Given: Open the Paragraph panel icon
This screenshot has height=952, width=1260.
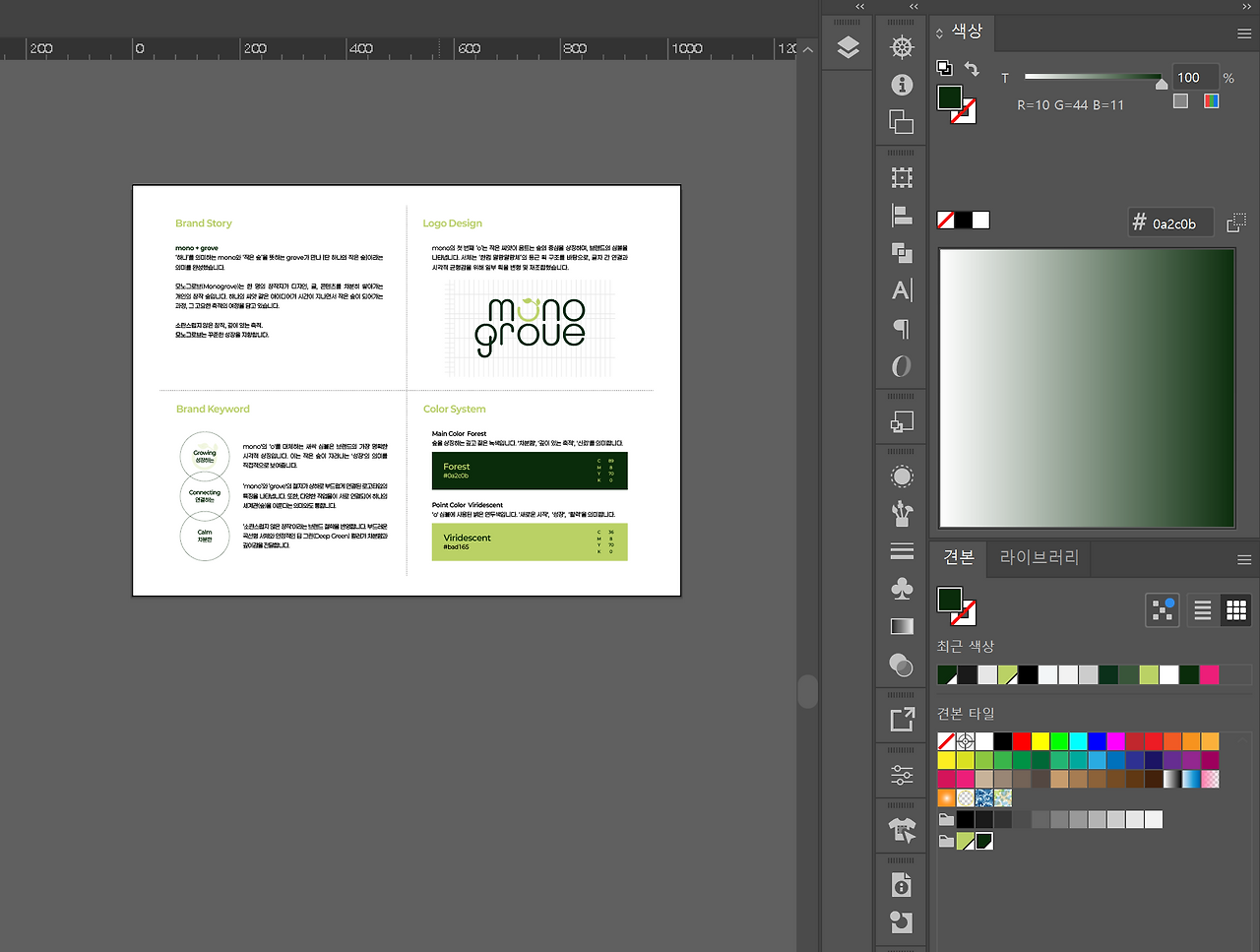Looking at the screenshot, I should click(902, 328).
